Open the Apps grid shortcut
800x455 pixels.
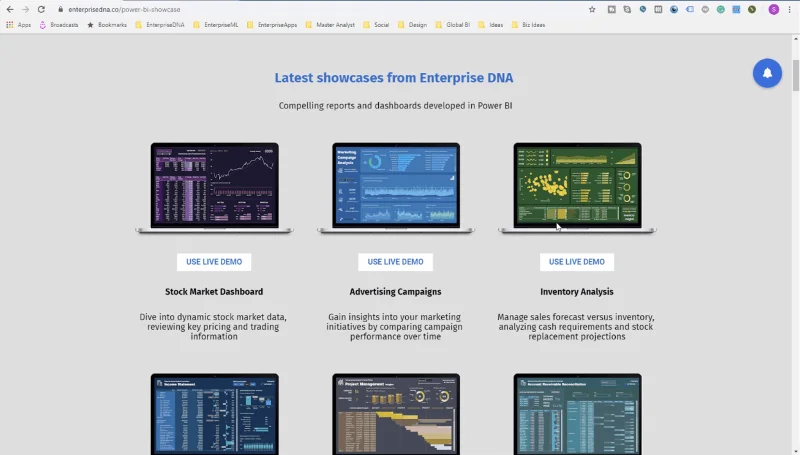(18, 24)
